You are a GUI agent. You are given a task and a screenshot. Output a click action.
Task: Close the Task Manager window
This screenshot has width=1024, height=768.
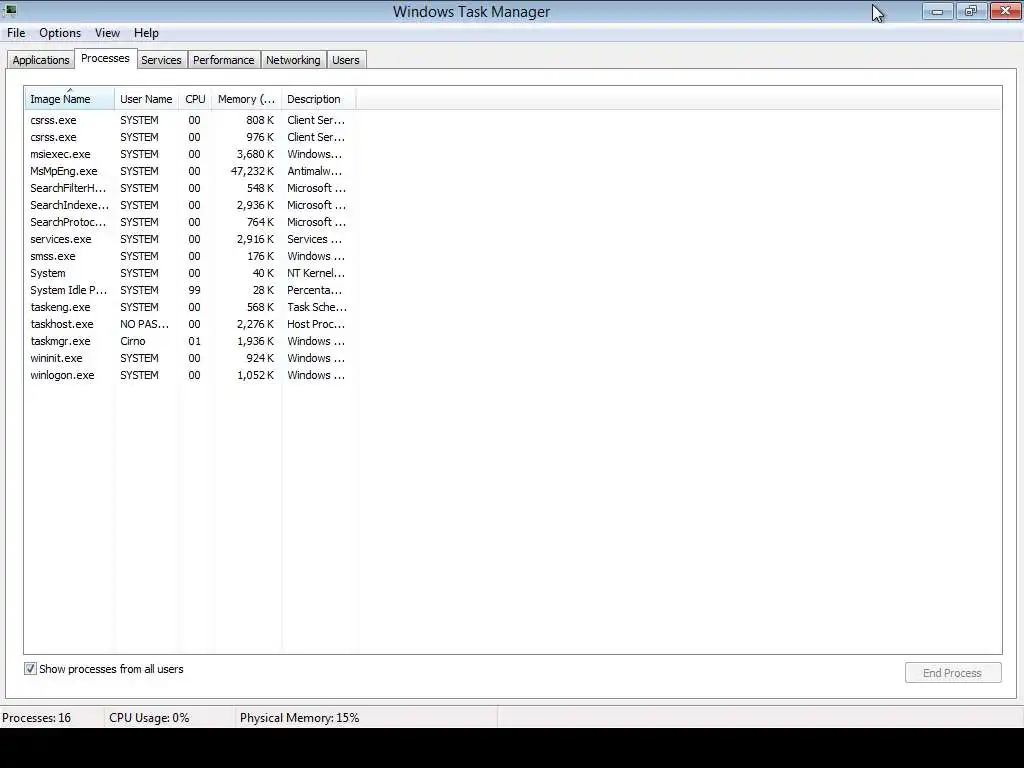pyautogui.click(x=1006, y=11)
